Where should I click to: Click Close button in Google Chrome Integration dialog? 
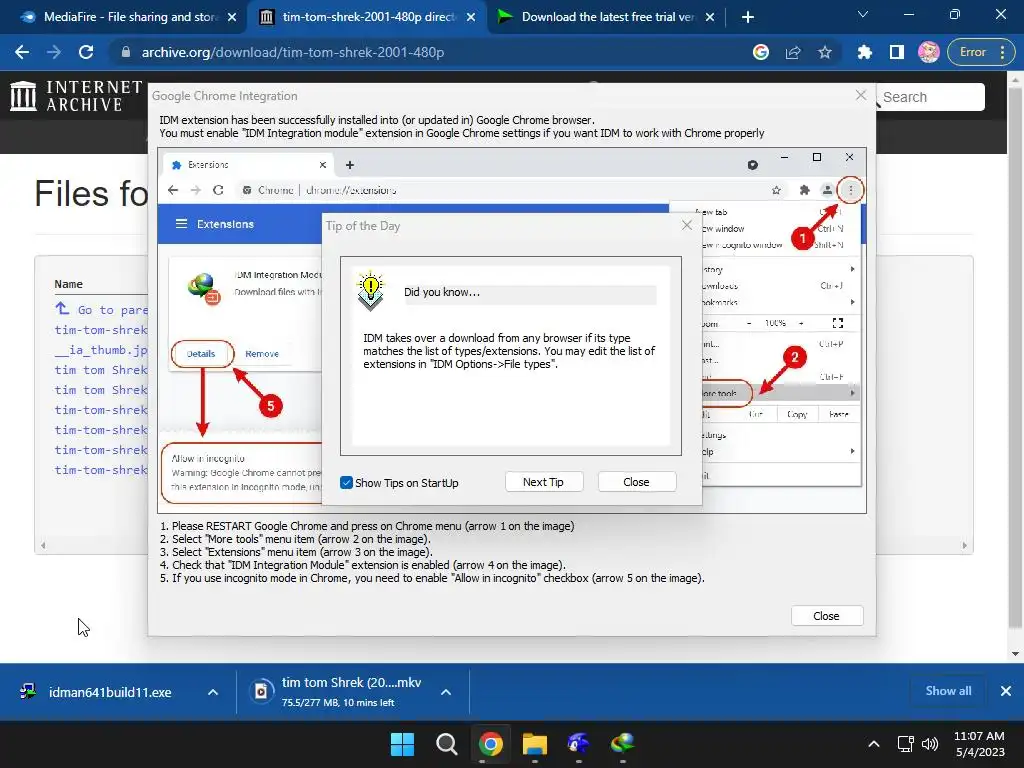[x=827, y=616]
